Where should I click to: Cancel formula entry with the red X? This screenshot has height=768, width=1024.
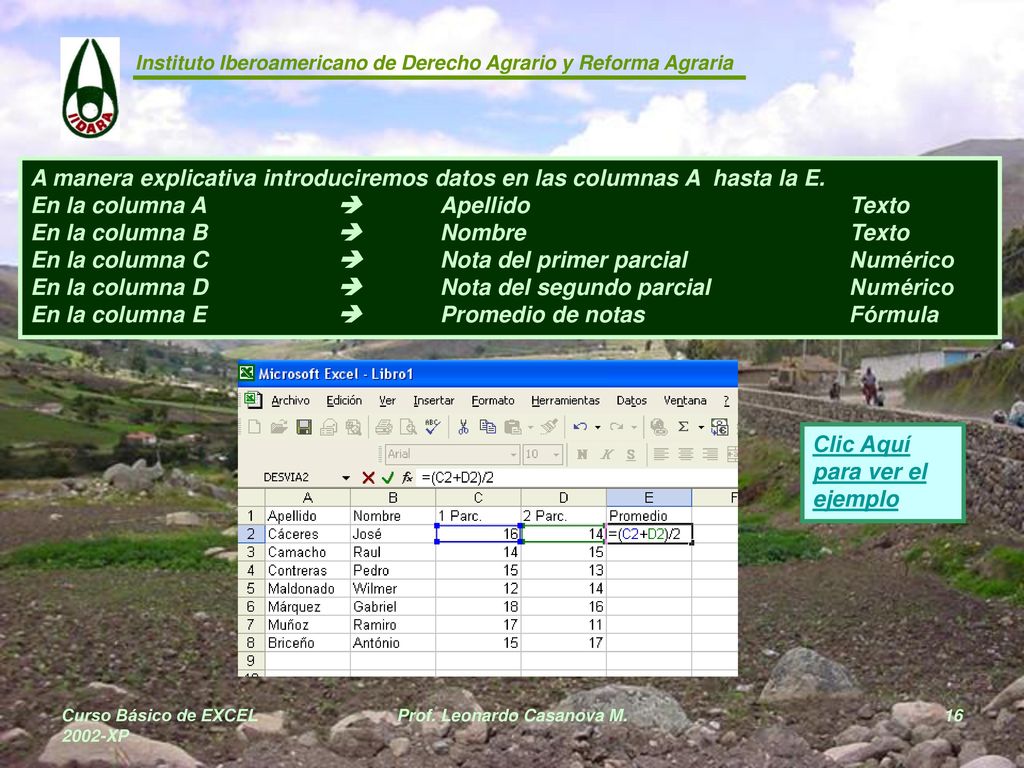(368, 478)
